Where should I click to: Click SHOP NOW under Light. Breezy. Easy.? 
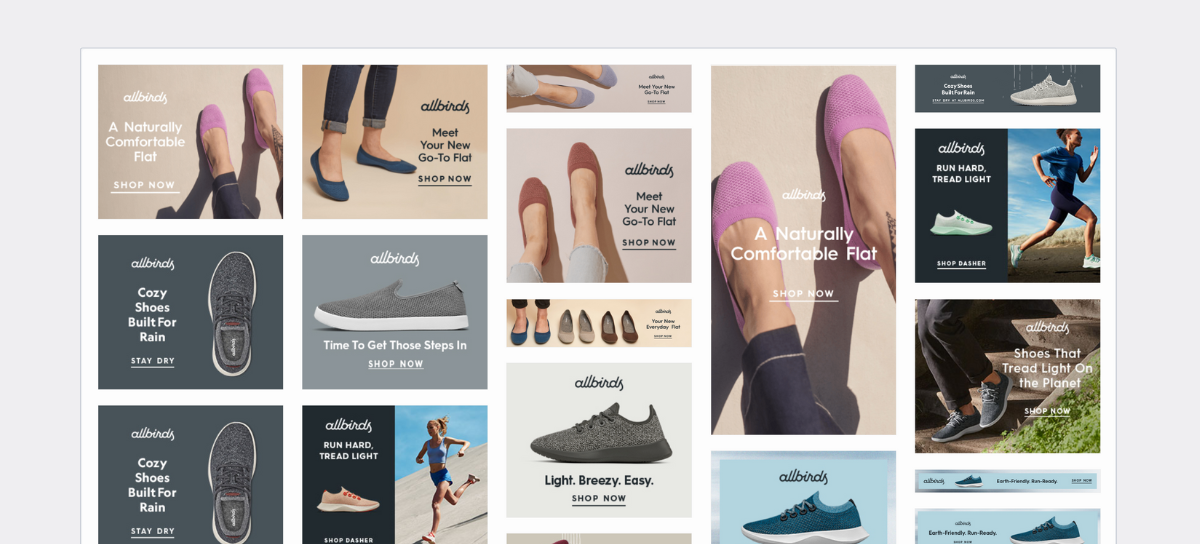coord(599,498)
